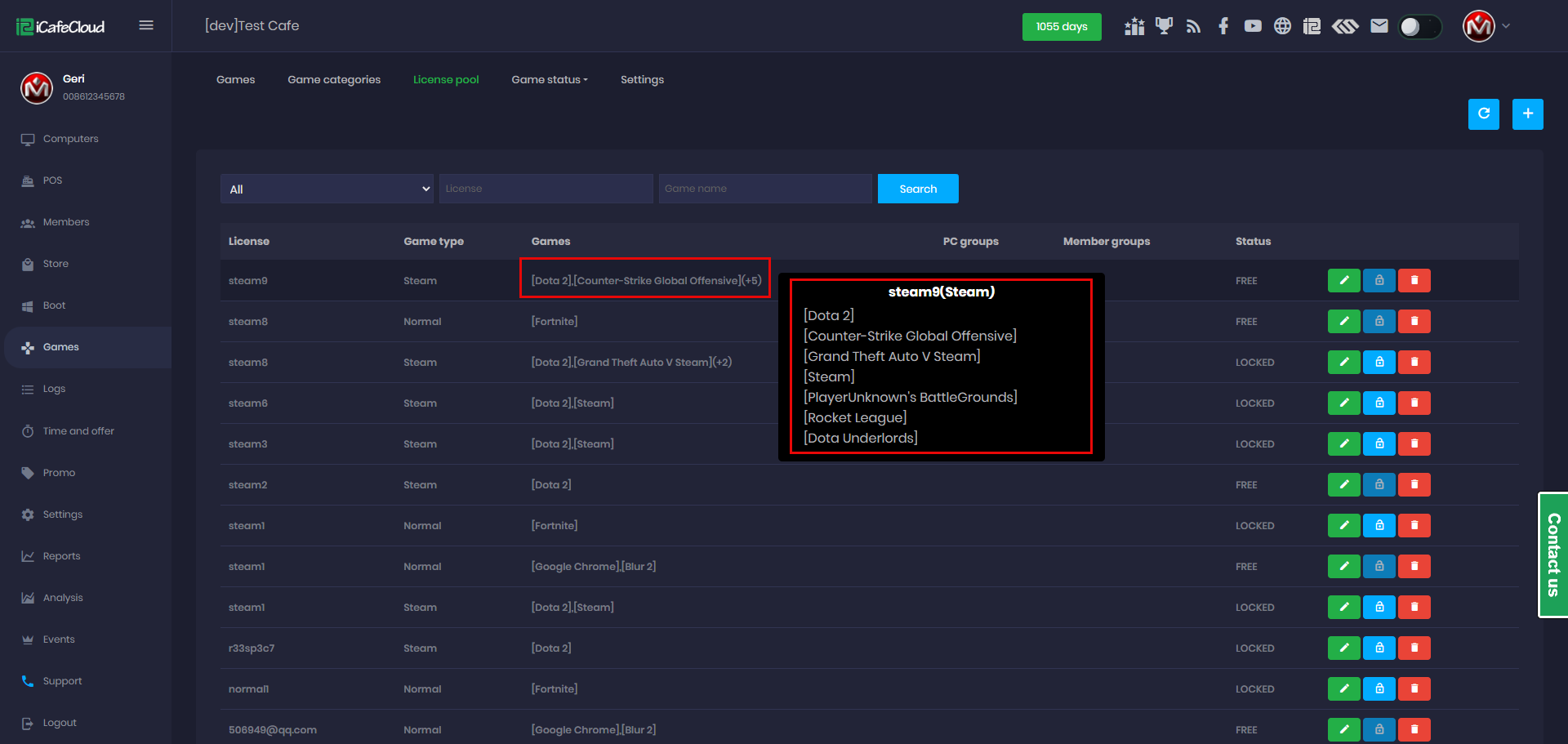This screenshot has width=1568, height=744.
Task: Delete the steam2 license using trash icon
Action: (1414, 484)
